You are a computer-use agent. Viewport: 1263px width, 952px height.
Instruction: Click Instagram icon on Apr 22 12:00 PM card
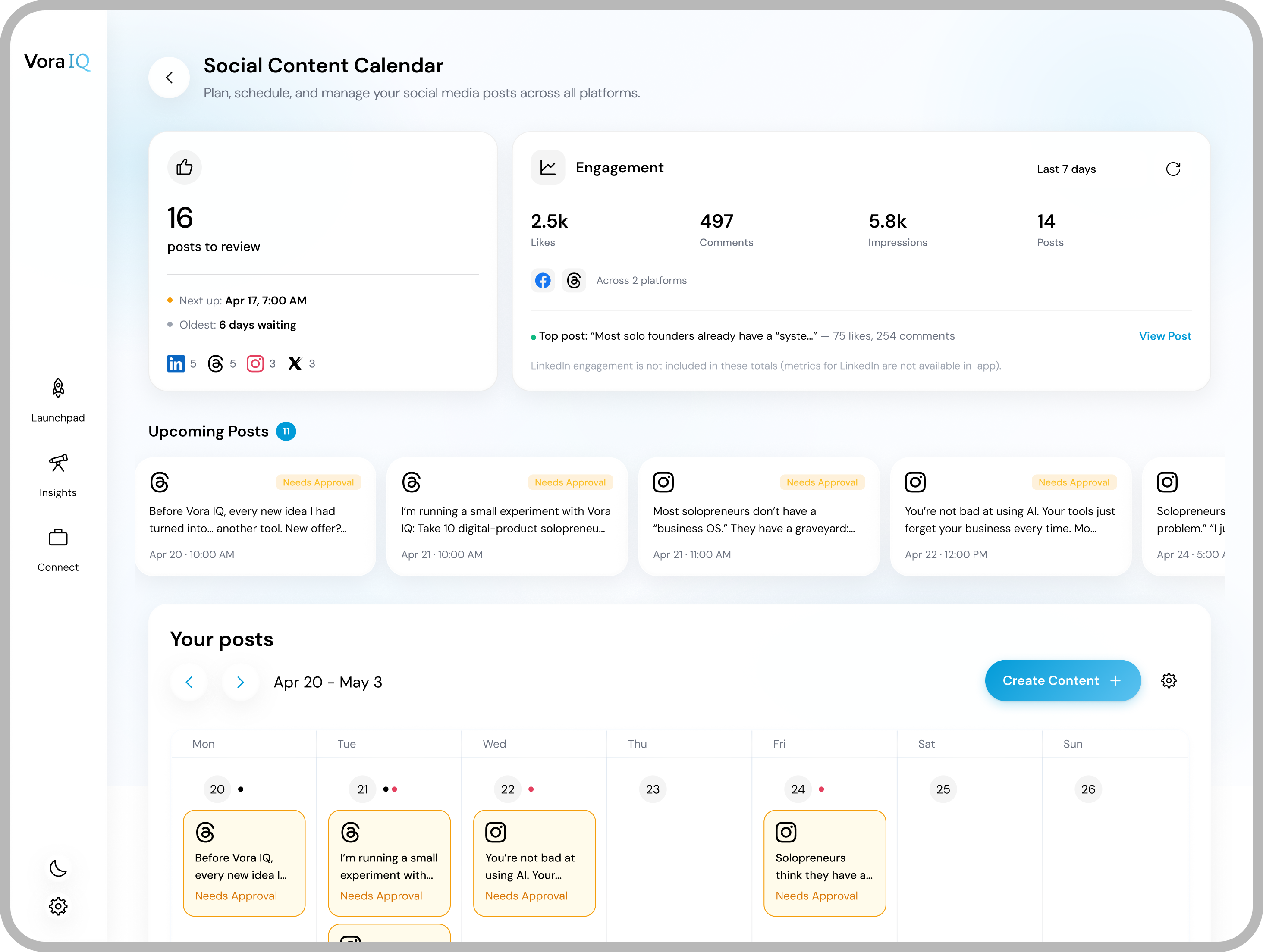click(x=915, y=482)
